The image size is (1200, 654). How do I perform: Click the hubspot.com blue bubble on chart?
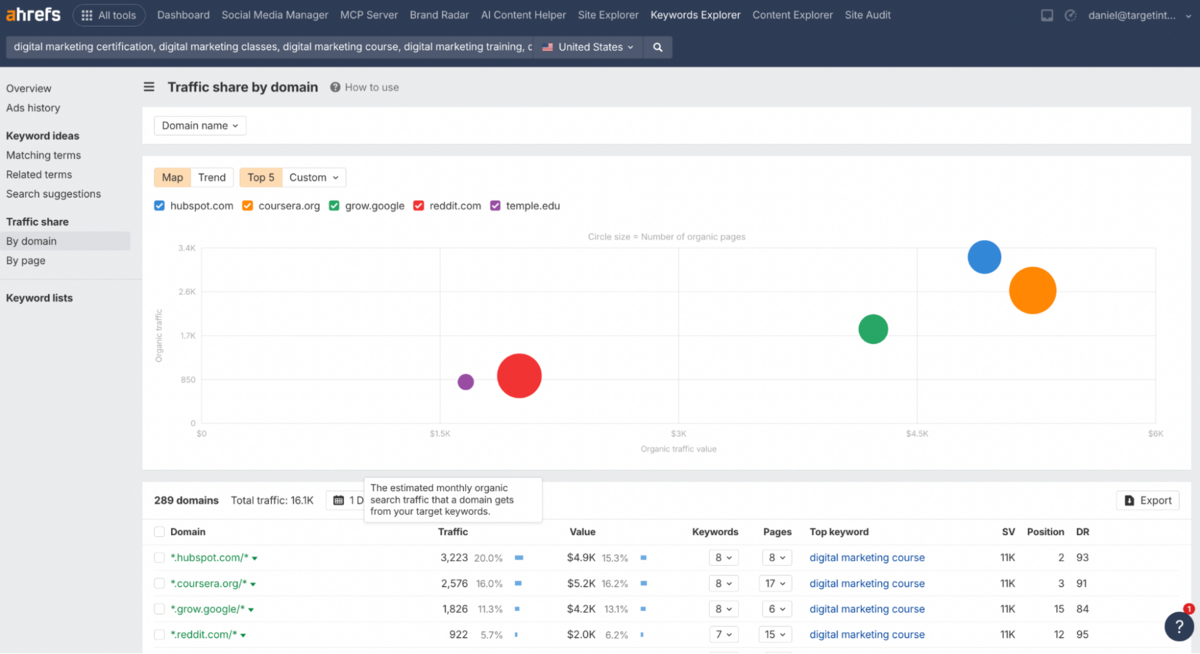(984, 257)
